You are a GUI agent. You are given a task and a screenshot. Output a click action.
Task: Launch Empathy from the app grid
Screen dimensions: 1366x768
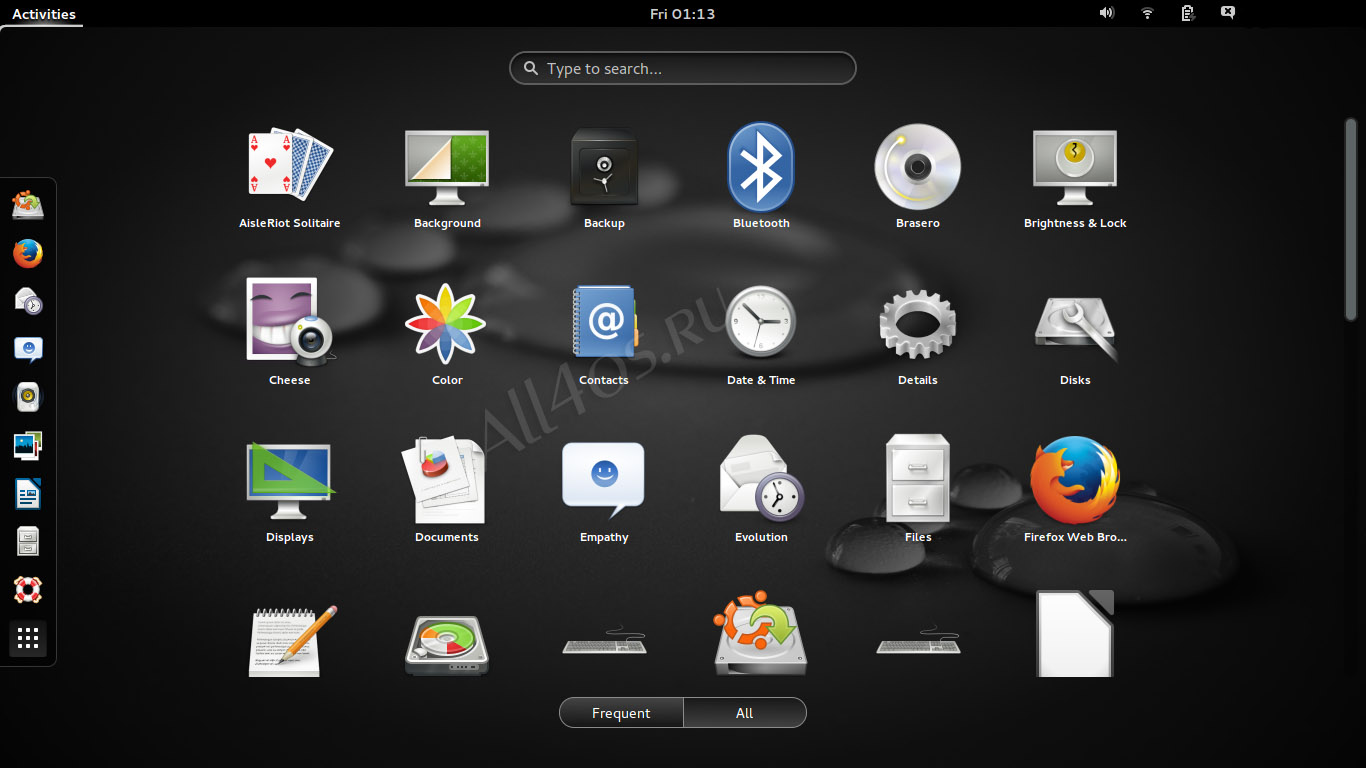604,478
